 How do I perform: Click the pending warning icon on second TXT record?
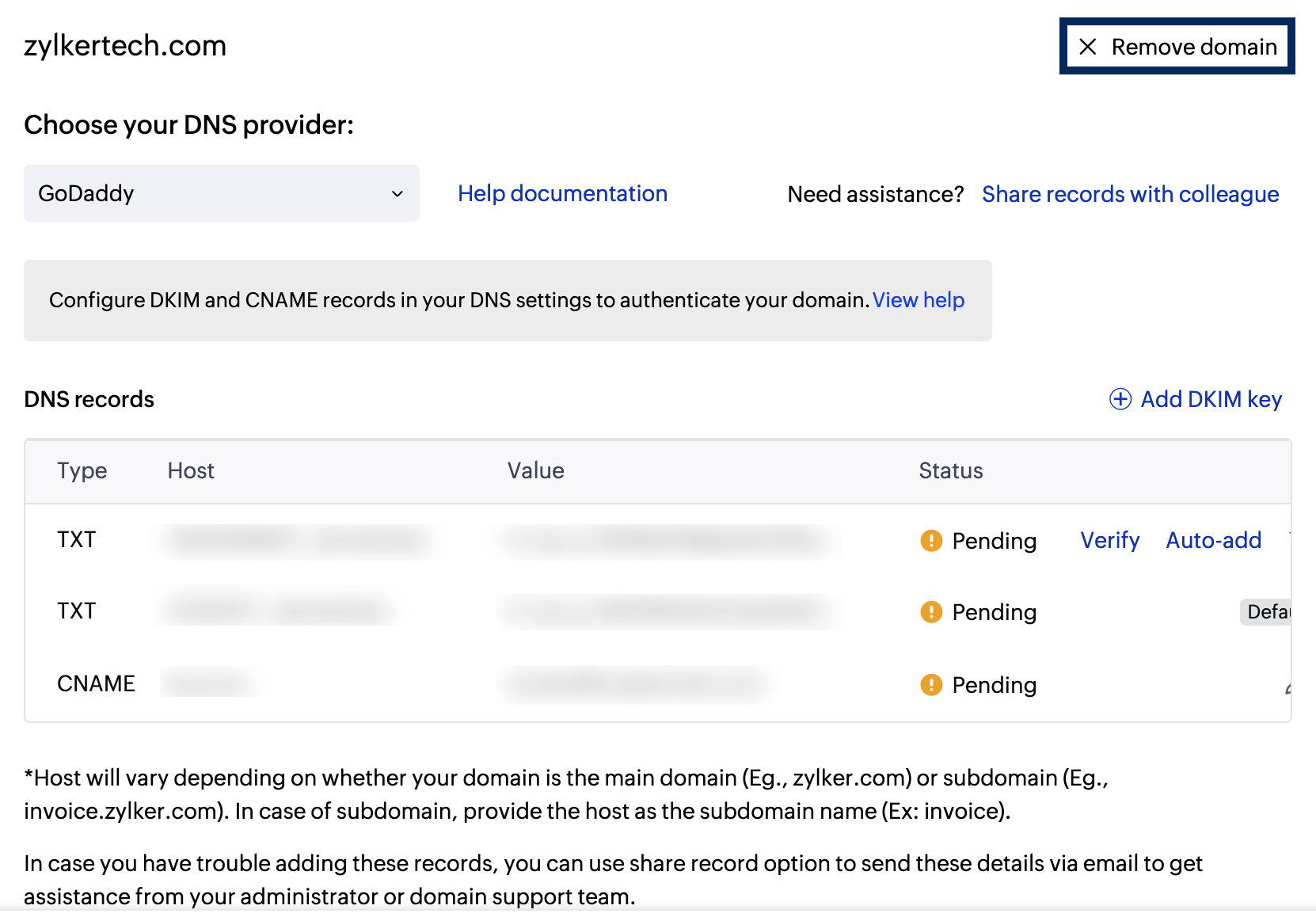pyautogui.click(x=931, y=612)
